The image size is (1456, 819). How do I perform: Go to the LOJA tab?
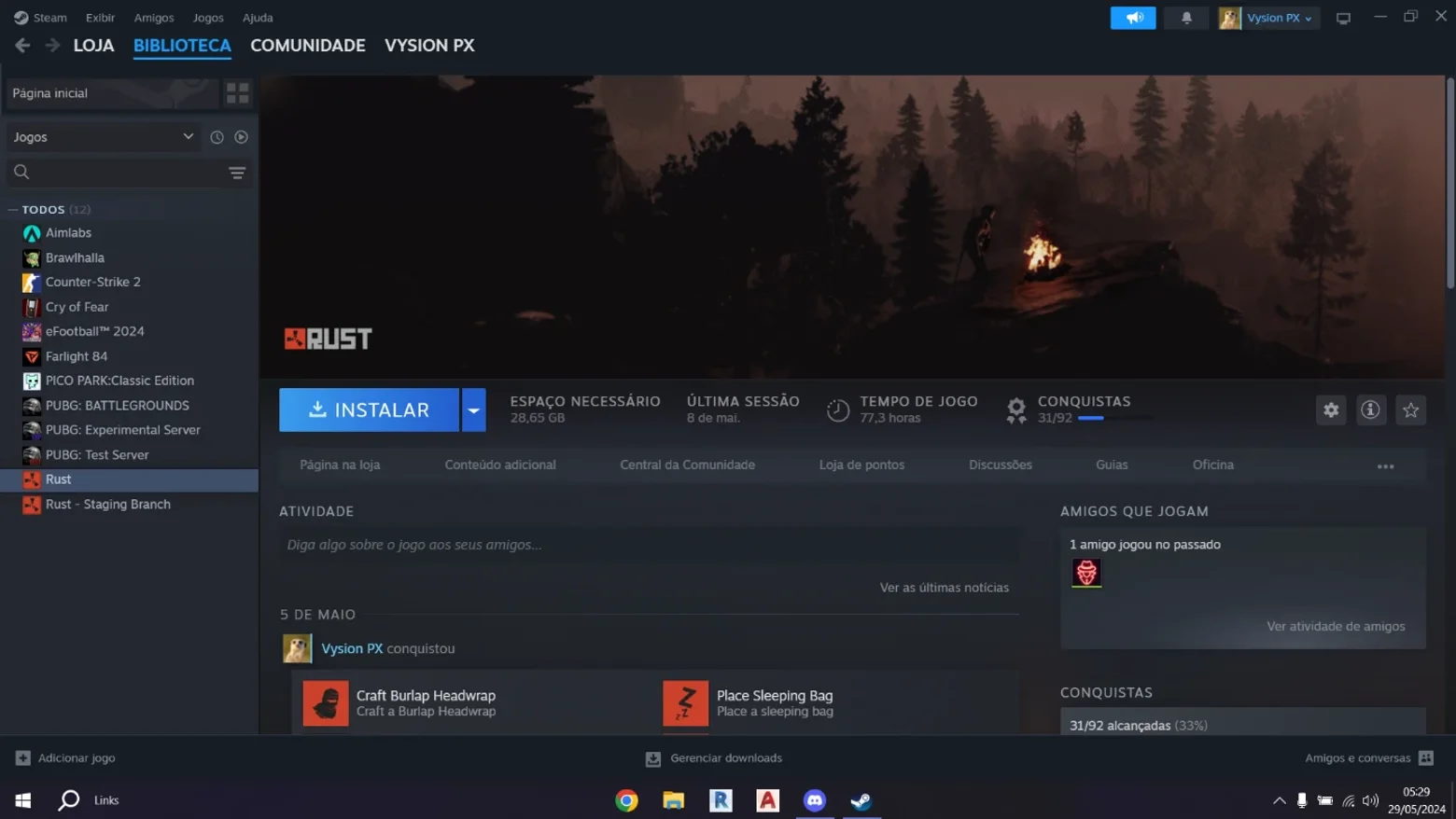tap(93, 46)
